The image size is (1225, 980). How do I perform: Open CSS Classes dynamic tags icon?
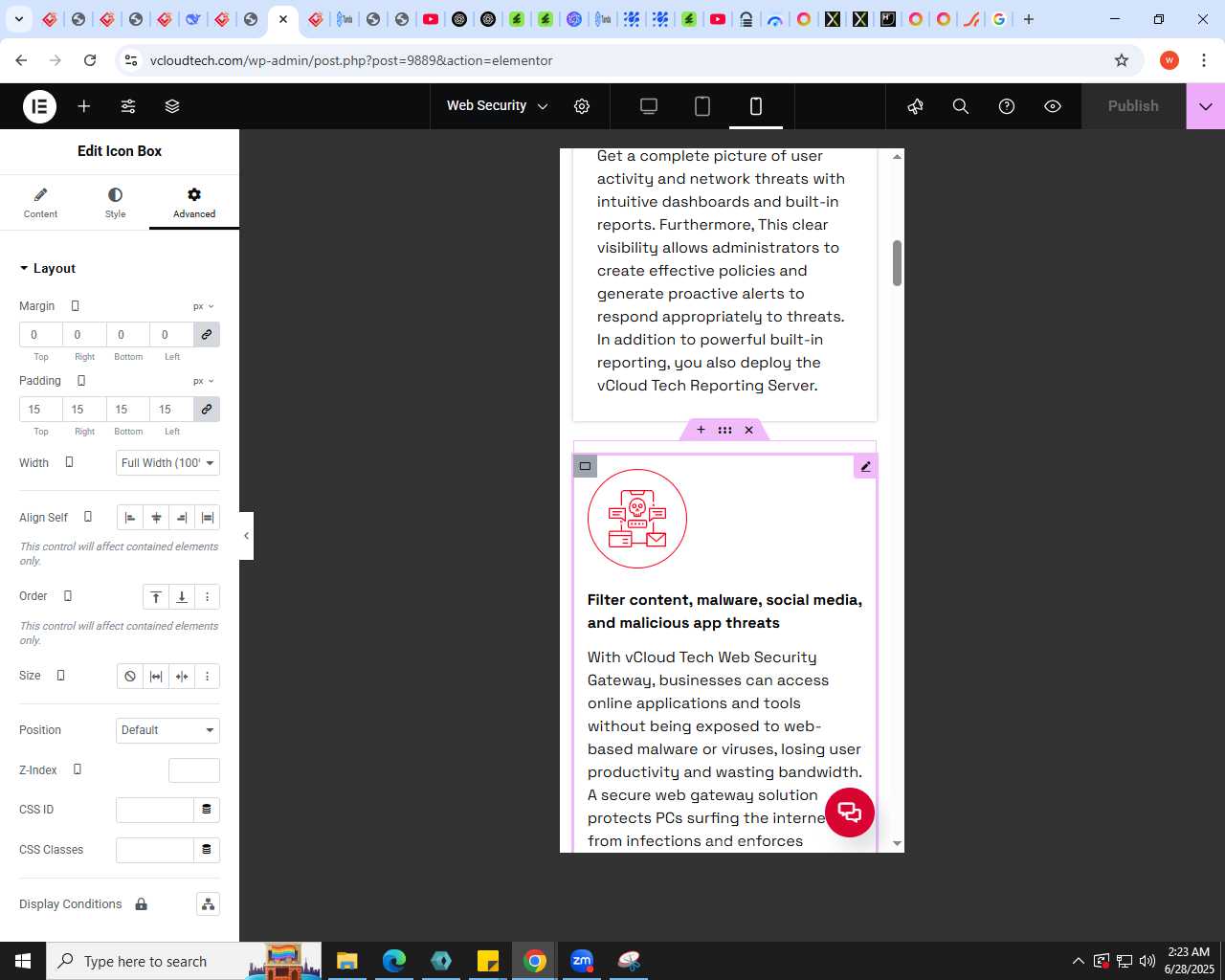tap(206, 850)
